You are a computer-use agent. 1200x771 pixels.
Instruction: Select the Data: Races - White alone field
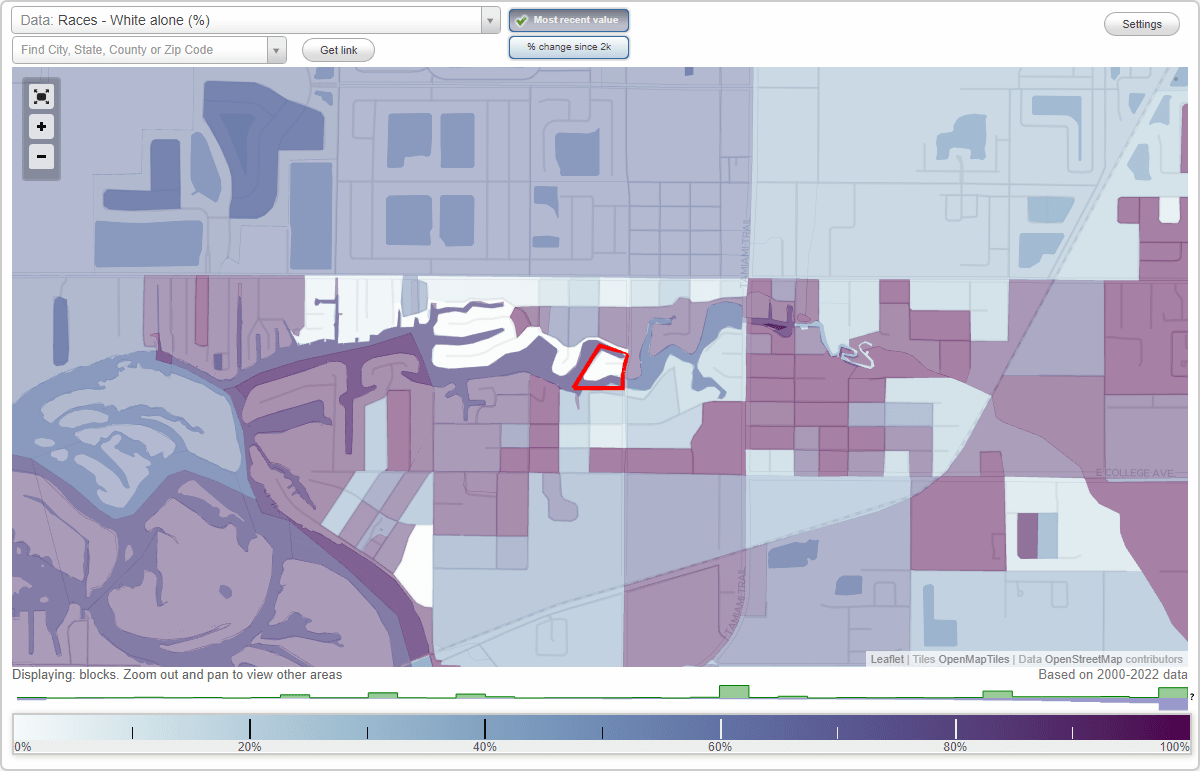tap(246, 20)
